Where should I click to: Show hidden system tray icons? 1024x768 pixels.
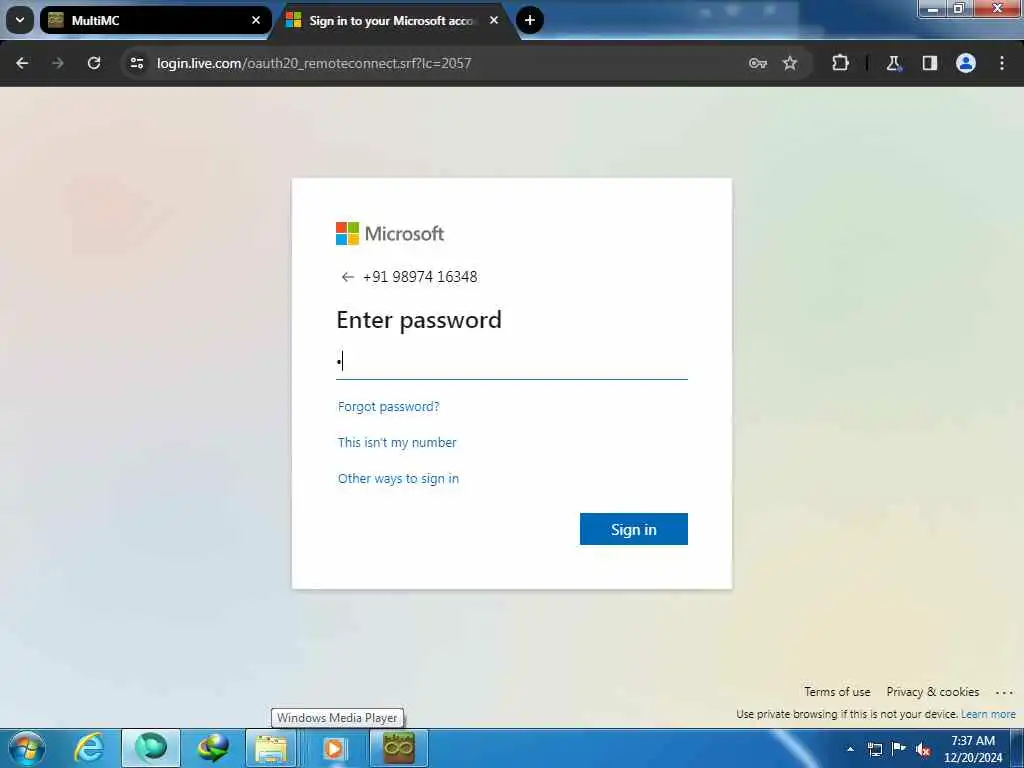click(x=850, y=749)
